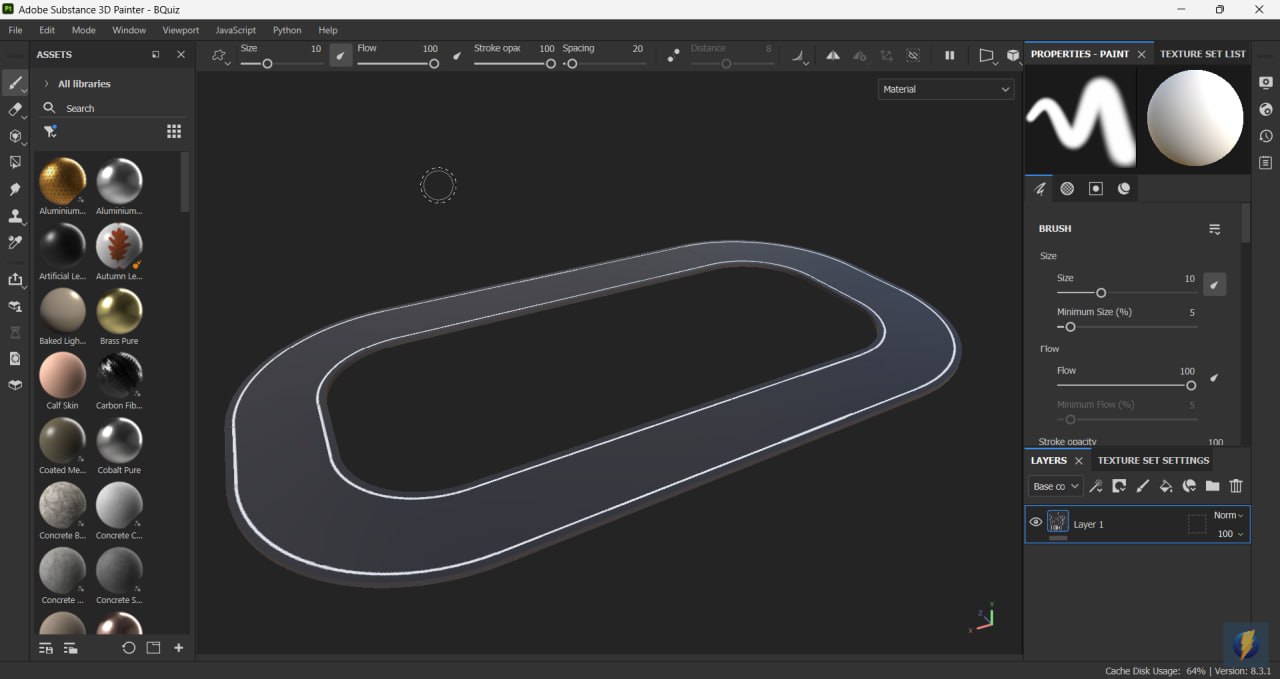1280x679 pixels.
Task: Select the Brass Pure material thumbnail
Action: pos(119,312)
